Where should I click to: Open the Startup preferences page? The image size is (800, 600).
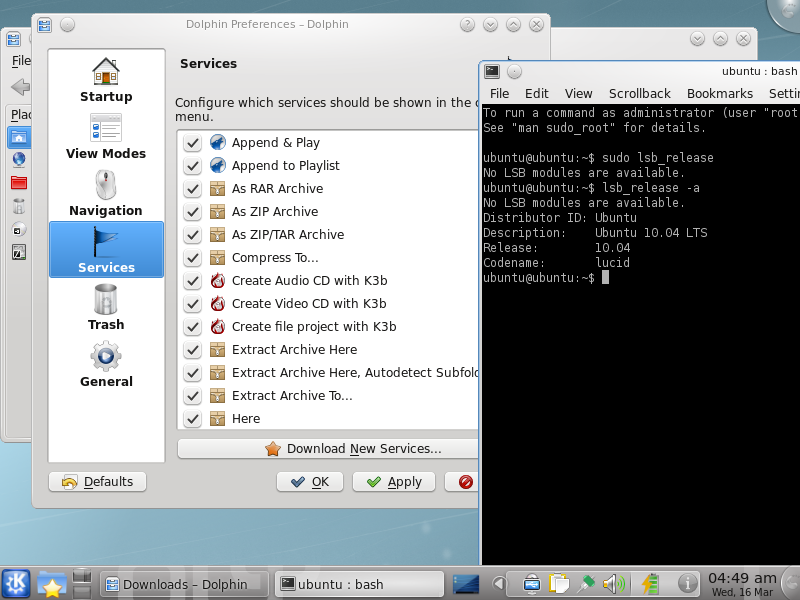point(106,80)
